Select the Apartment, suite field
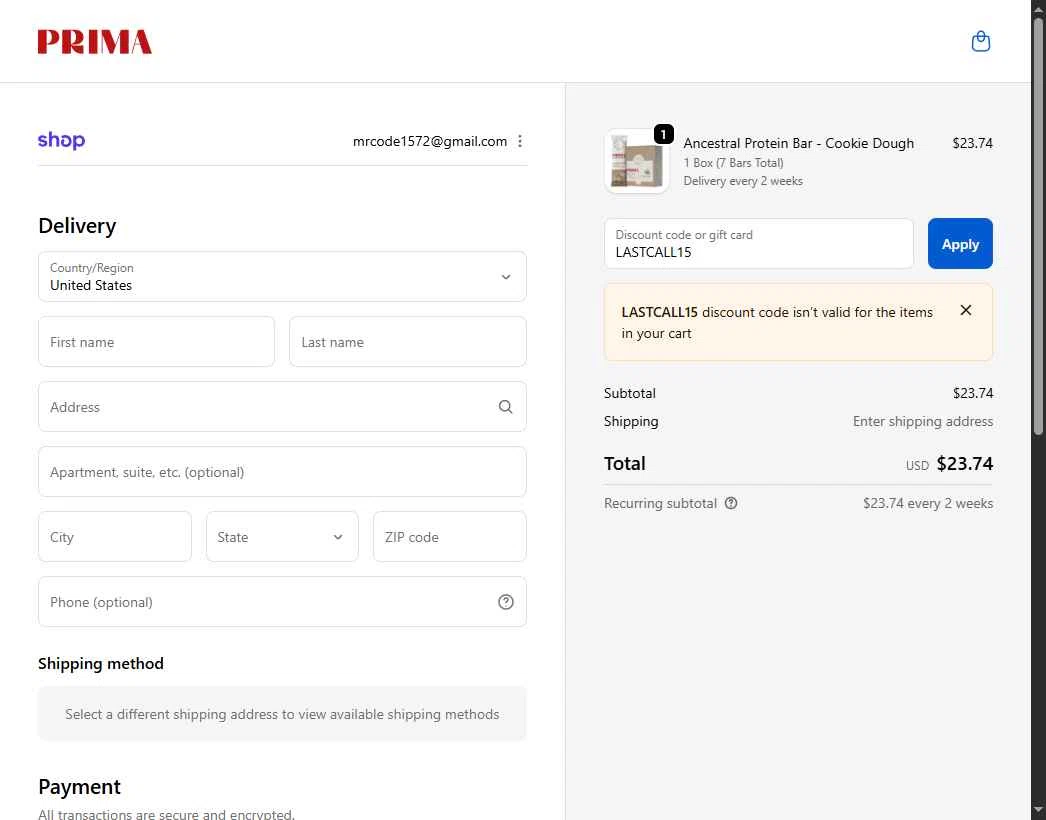Viewport: 1046px width, 820px height. click(x=282, y=472)
